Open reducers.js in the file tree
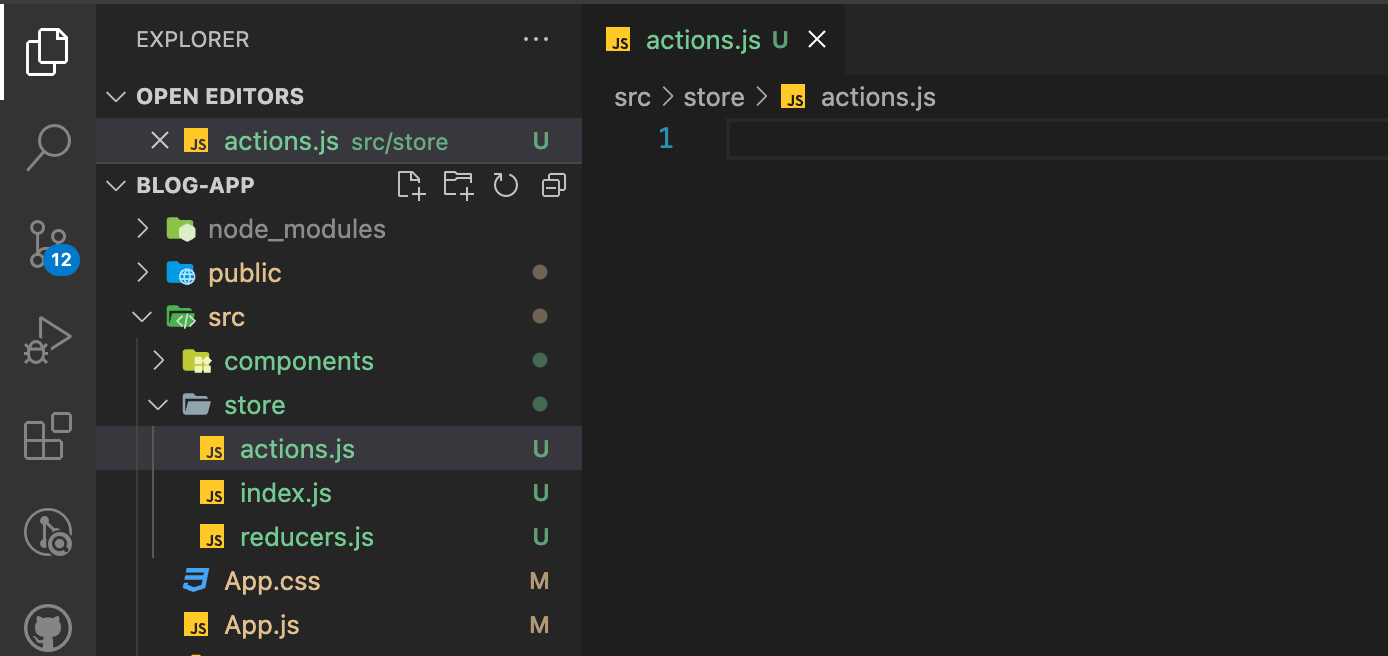This screenshot has height=656, width=1388. click(307, 537)
